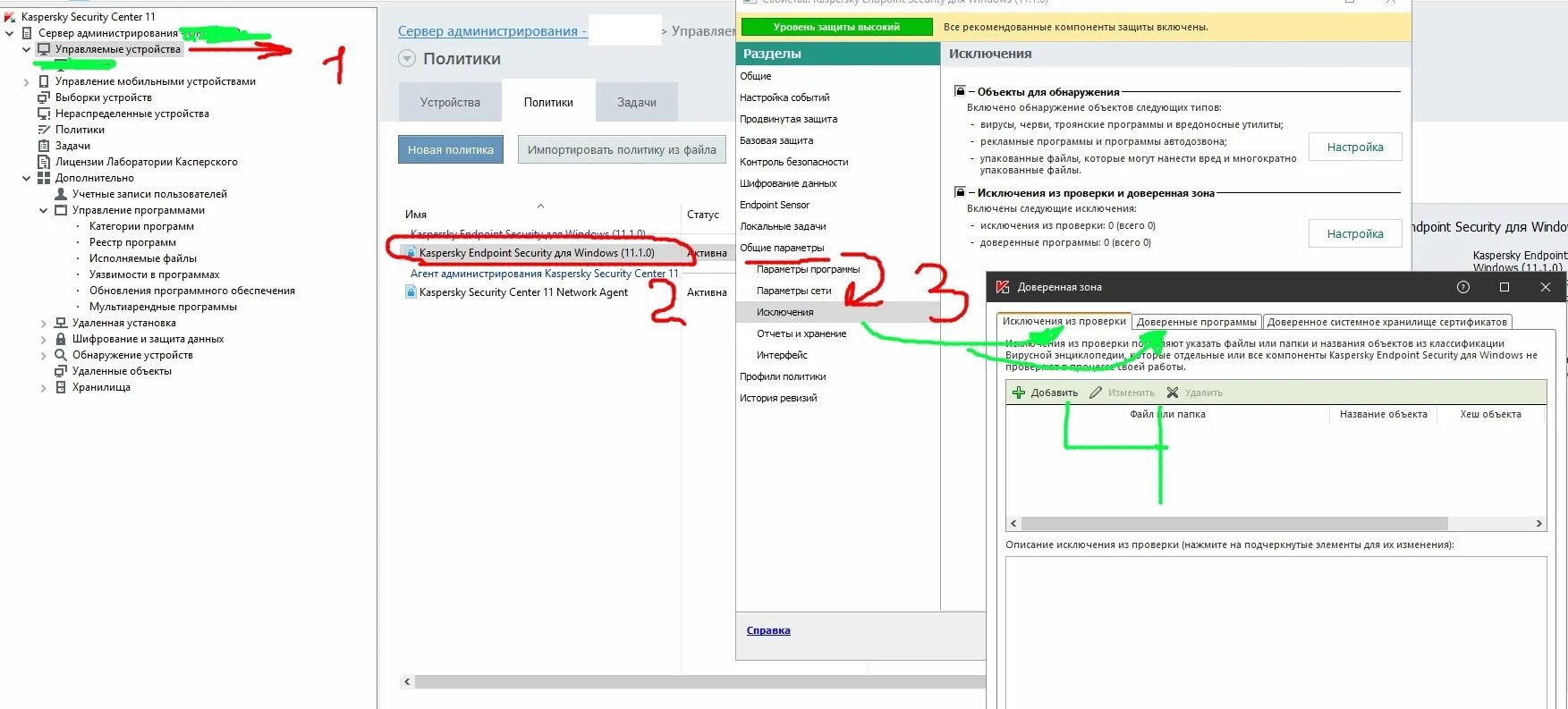Click the Управление мобильными устройствами phone icon
Image resolution: width=1568 pixels, height=709 pixels.
pyautogui.click(x=44, y=81)
